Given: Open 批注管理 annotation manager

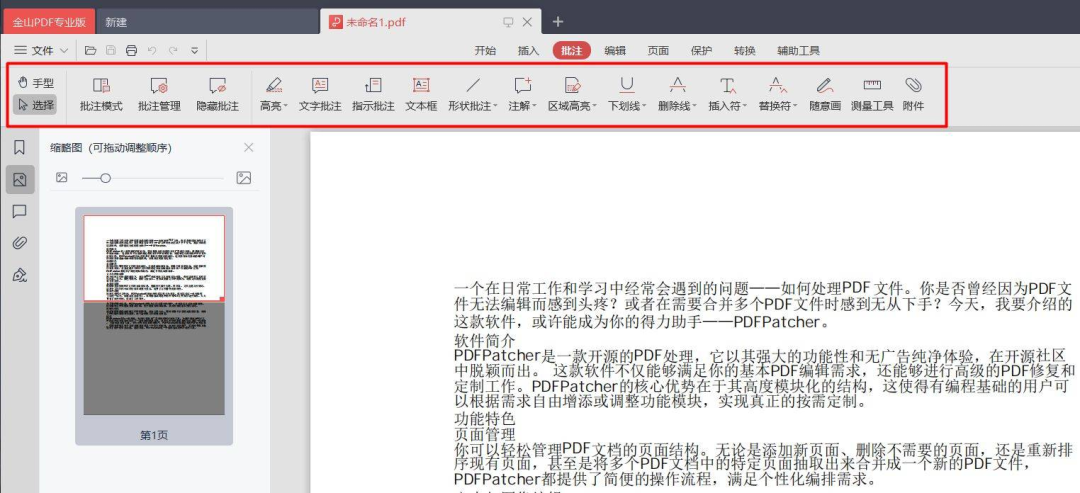Looking at the screenshot, I should (159, 94).
